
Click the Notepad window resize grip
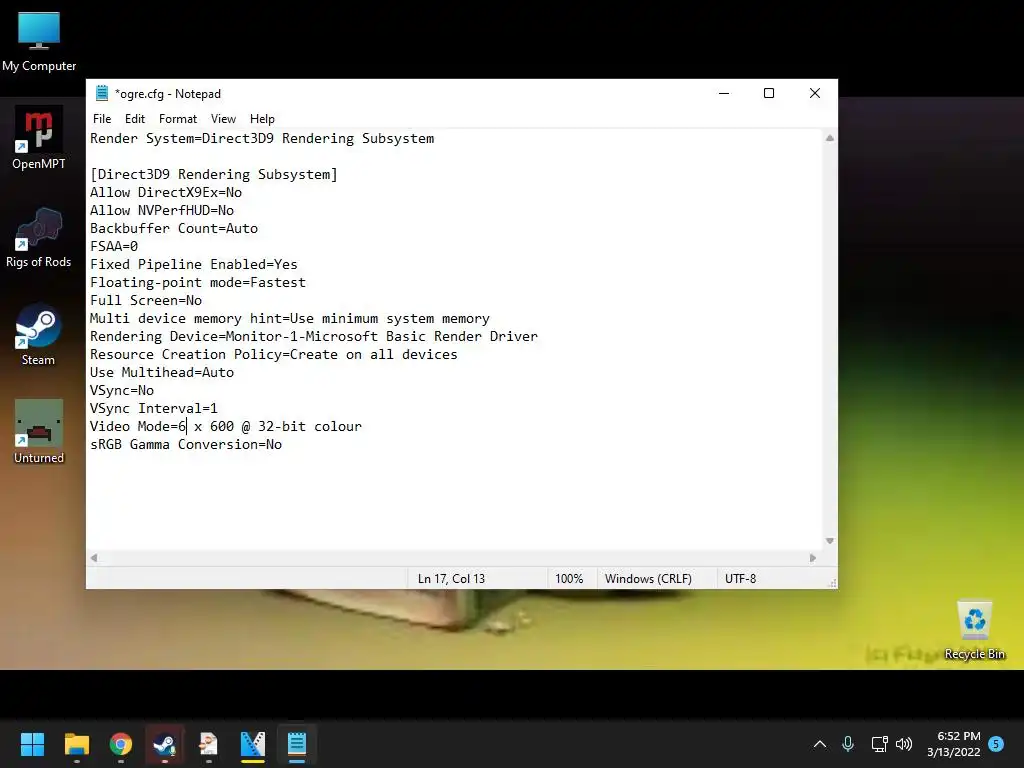[x=832, y=583]
